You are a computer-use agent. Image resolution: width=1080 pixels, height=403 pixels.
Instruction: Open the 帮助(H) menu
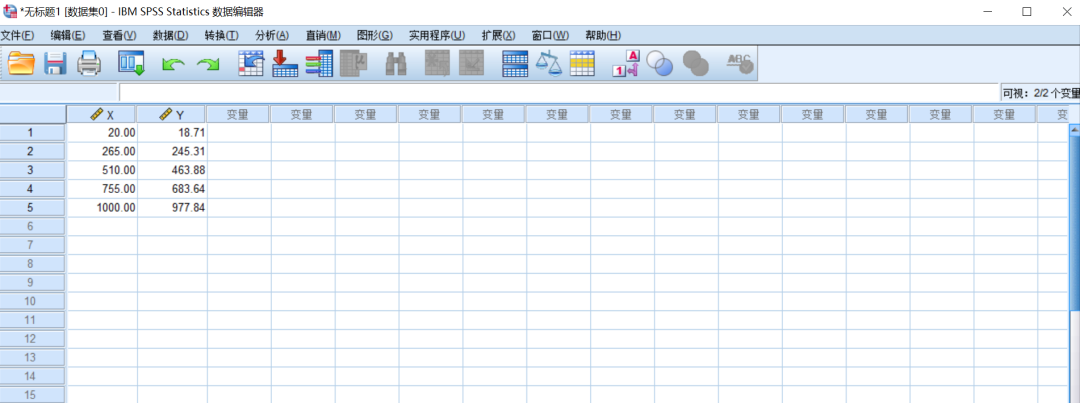coord(603,36)
